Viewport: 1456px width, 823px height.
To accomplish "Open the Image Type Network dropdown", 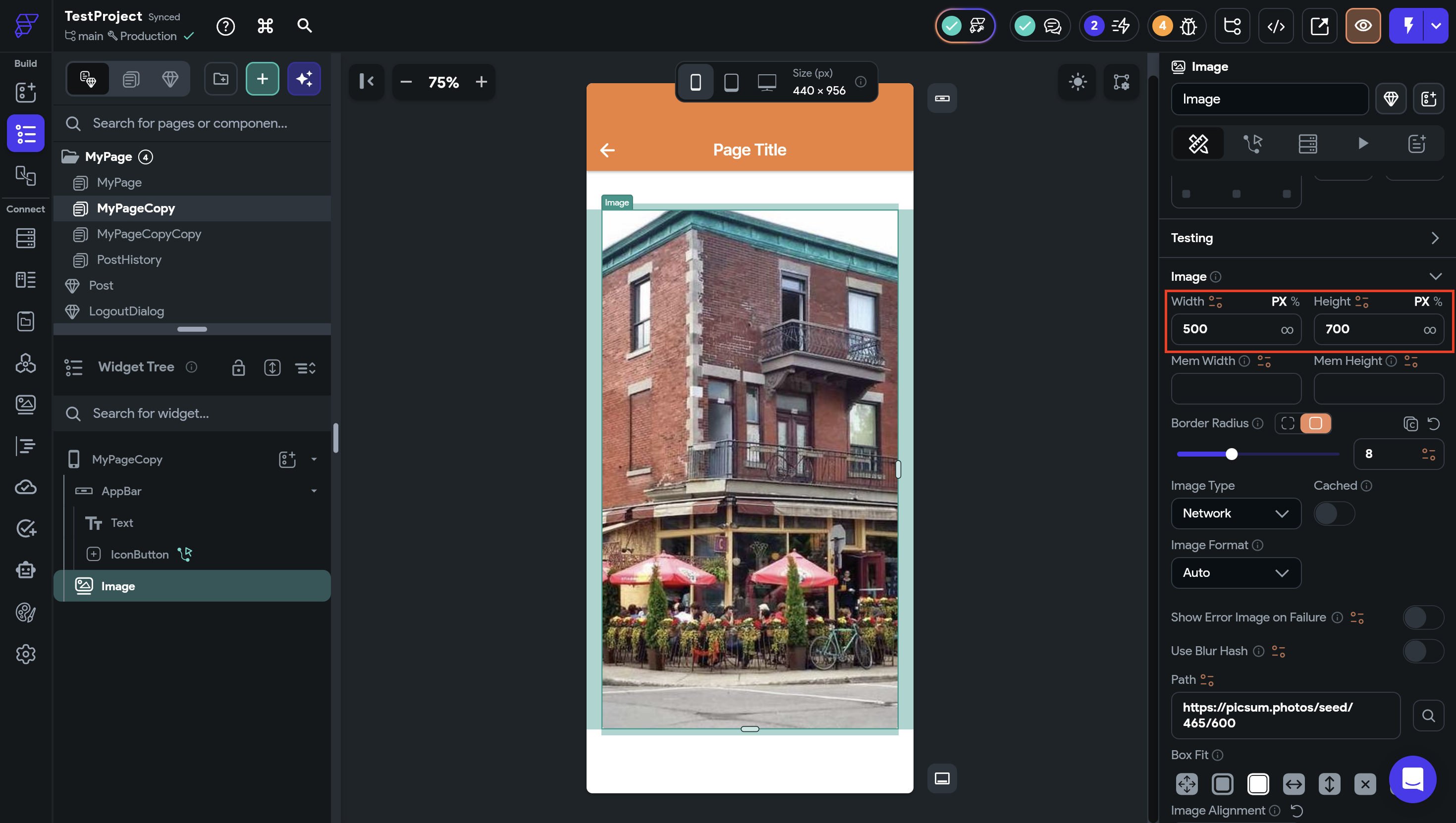I will (1236, 513).
